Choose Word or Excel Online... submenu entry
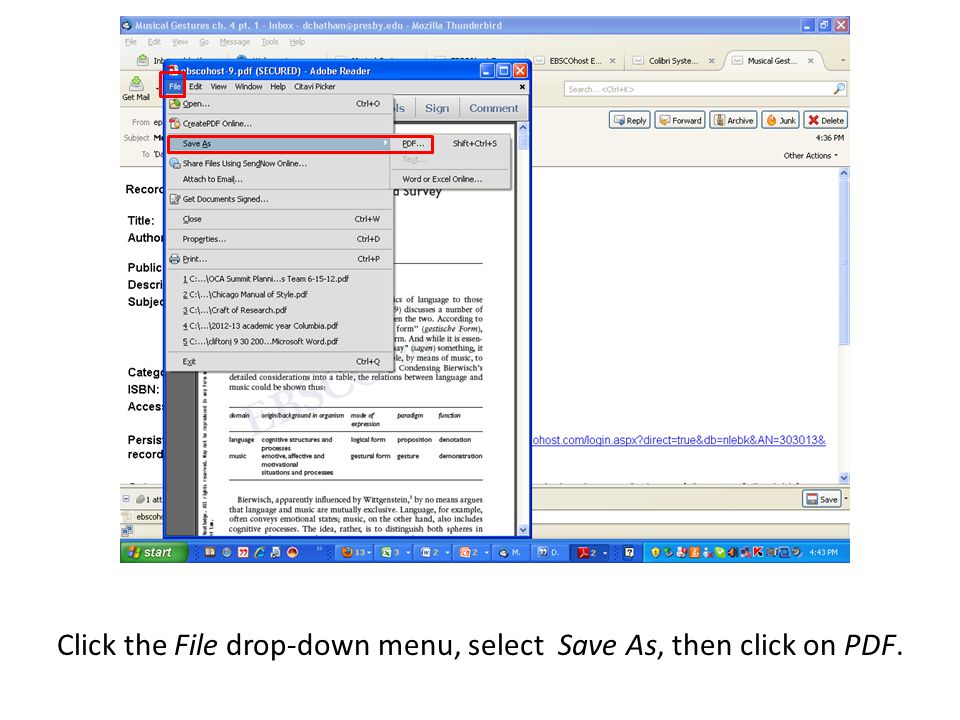The width and height of the screenshot is (960, 720). click(x=450, y=179)
